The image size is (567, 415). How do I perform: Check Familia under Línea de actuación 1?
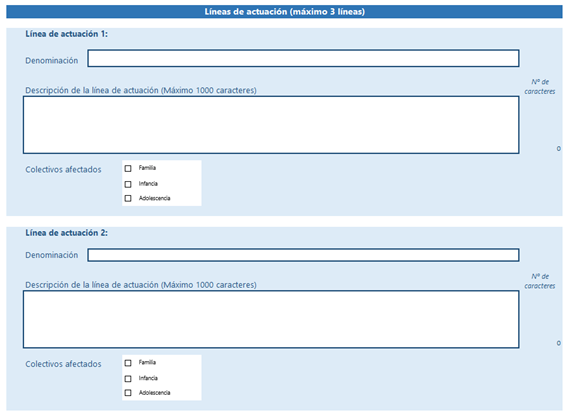128,168
